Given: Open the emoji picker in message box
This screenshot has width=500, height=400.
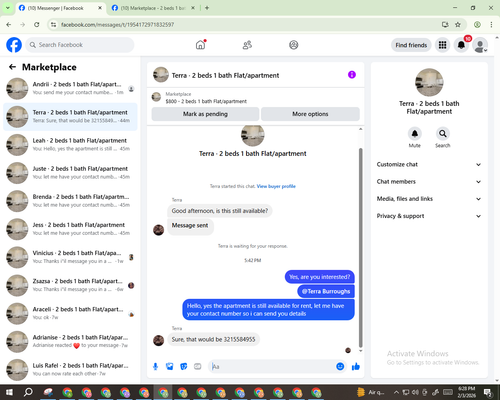Looking at the screenshot, I should pos(340,367).
